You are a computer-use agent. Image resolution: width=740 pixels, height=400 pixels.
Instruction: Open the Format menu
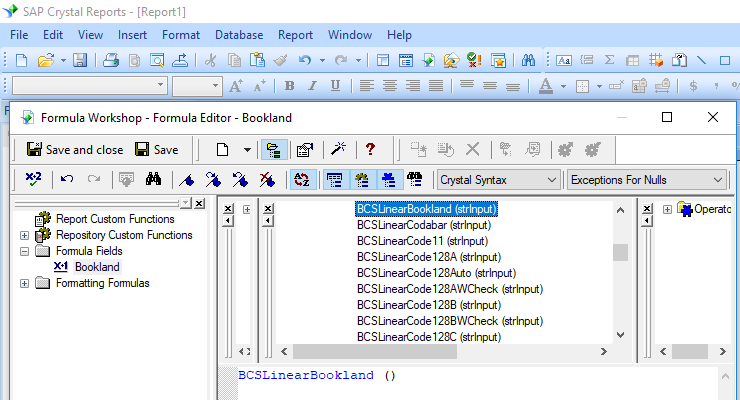click(x=181, y=35)
